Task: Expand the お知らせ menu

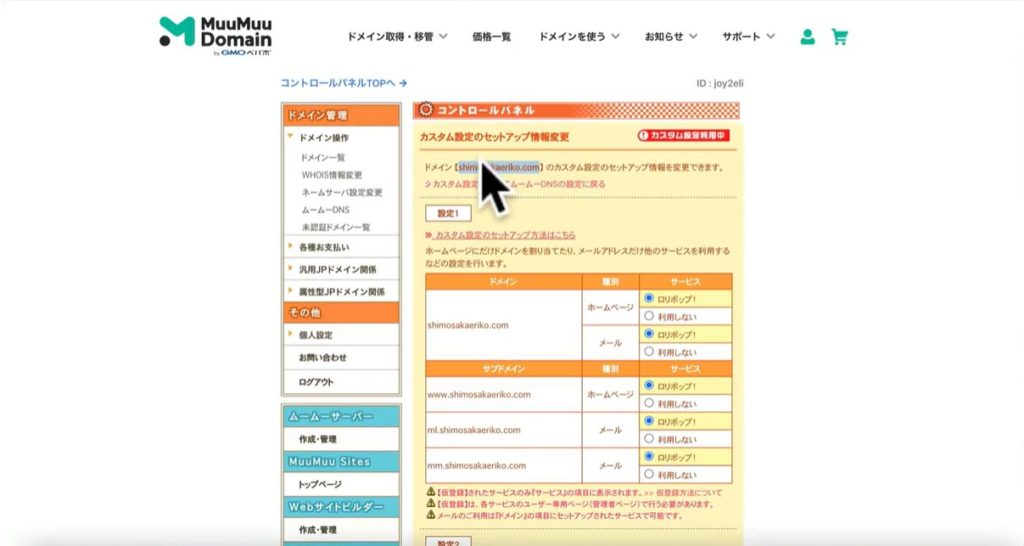Action: (x=671, y=37)
